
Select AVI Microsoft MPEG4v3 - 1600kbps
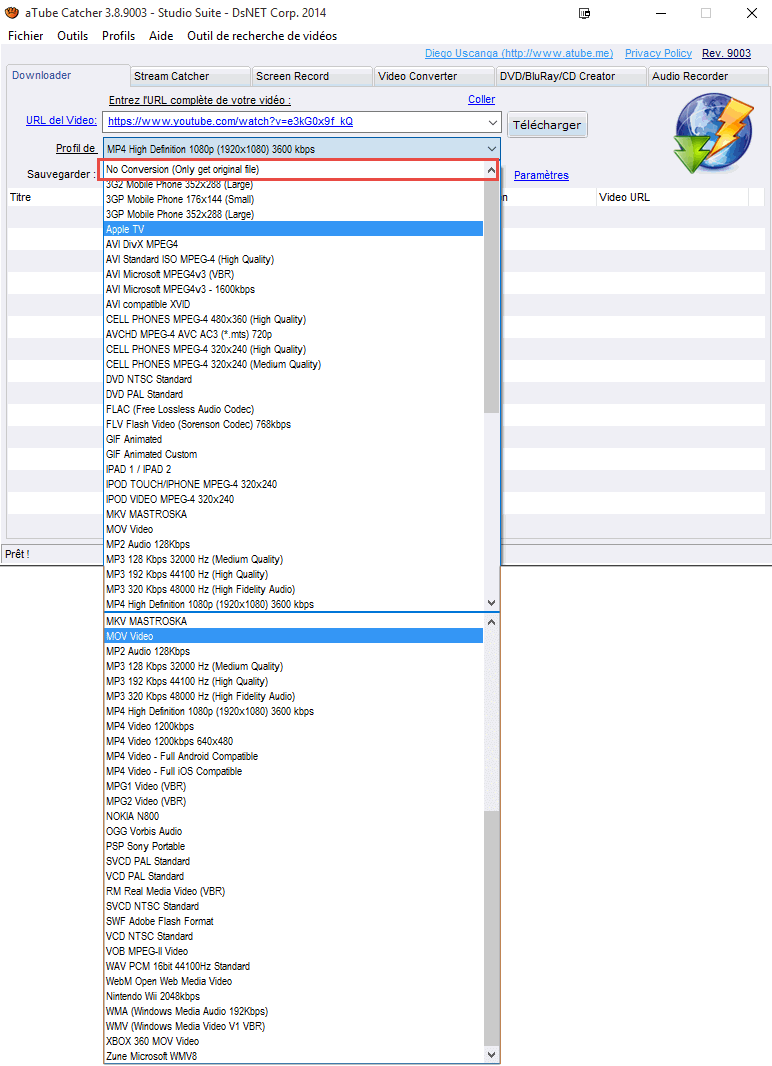click(294, 289)
